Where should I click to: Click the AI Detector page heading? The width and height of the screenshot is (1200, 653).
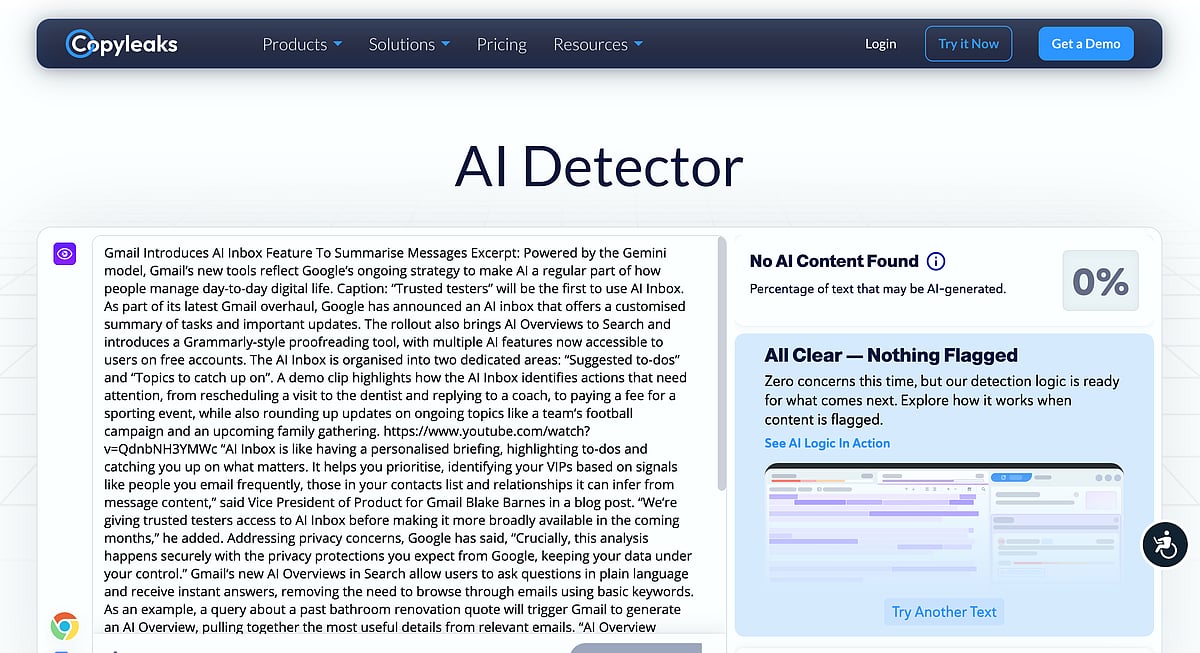(x=599, y=167)
